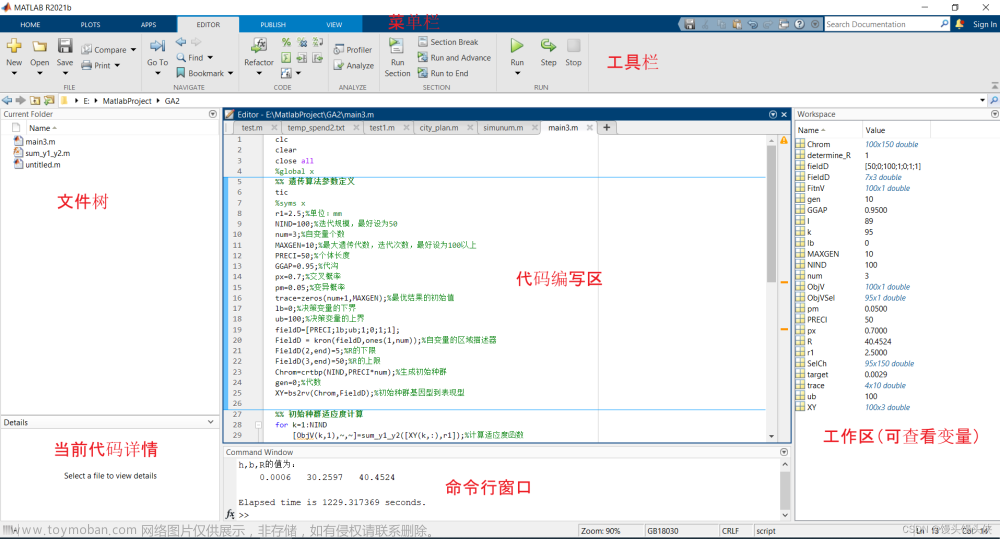Click the green Run play icon
This screenshot has height=539, width=1000.
(x=517, y=45)
